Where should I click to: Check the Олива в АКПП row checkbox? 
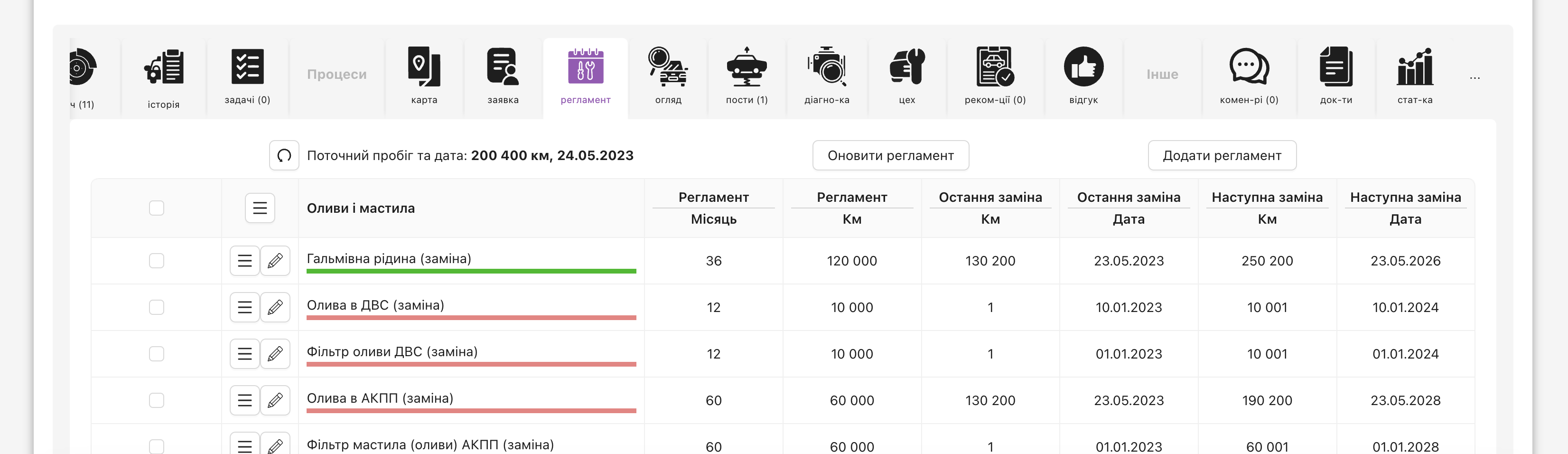click(x=157, y=400)
